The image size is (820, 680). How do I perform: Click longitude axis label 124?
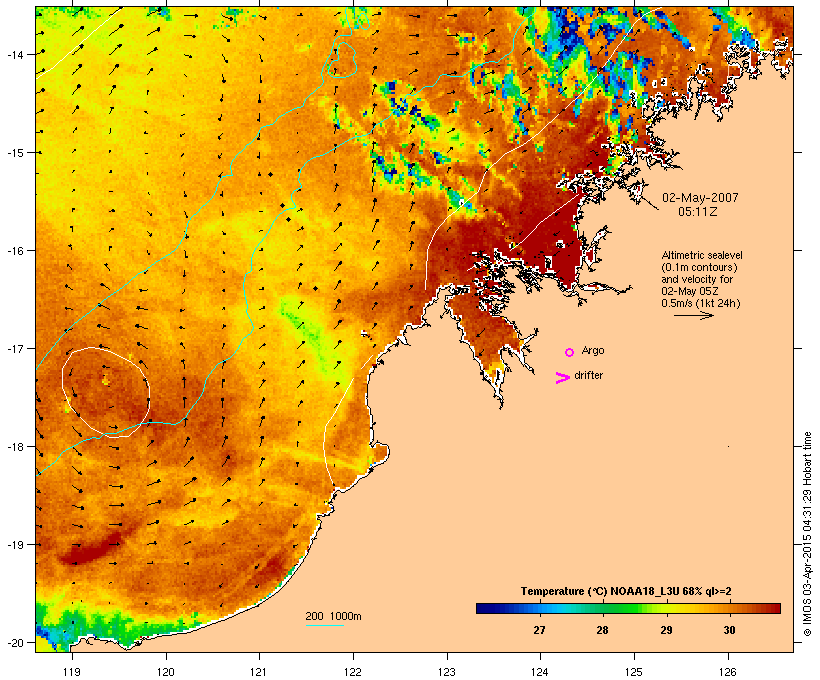541,672
